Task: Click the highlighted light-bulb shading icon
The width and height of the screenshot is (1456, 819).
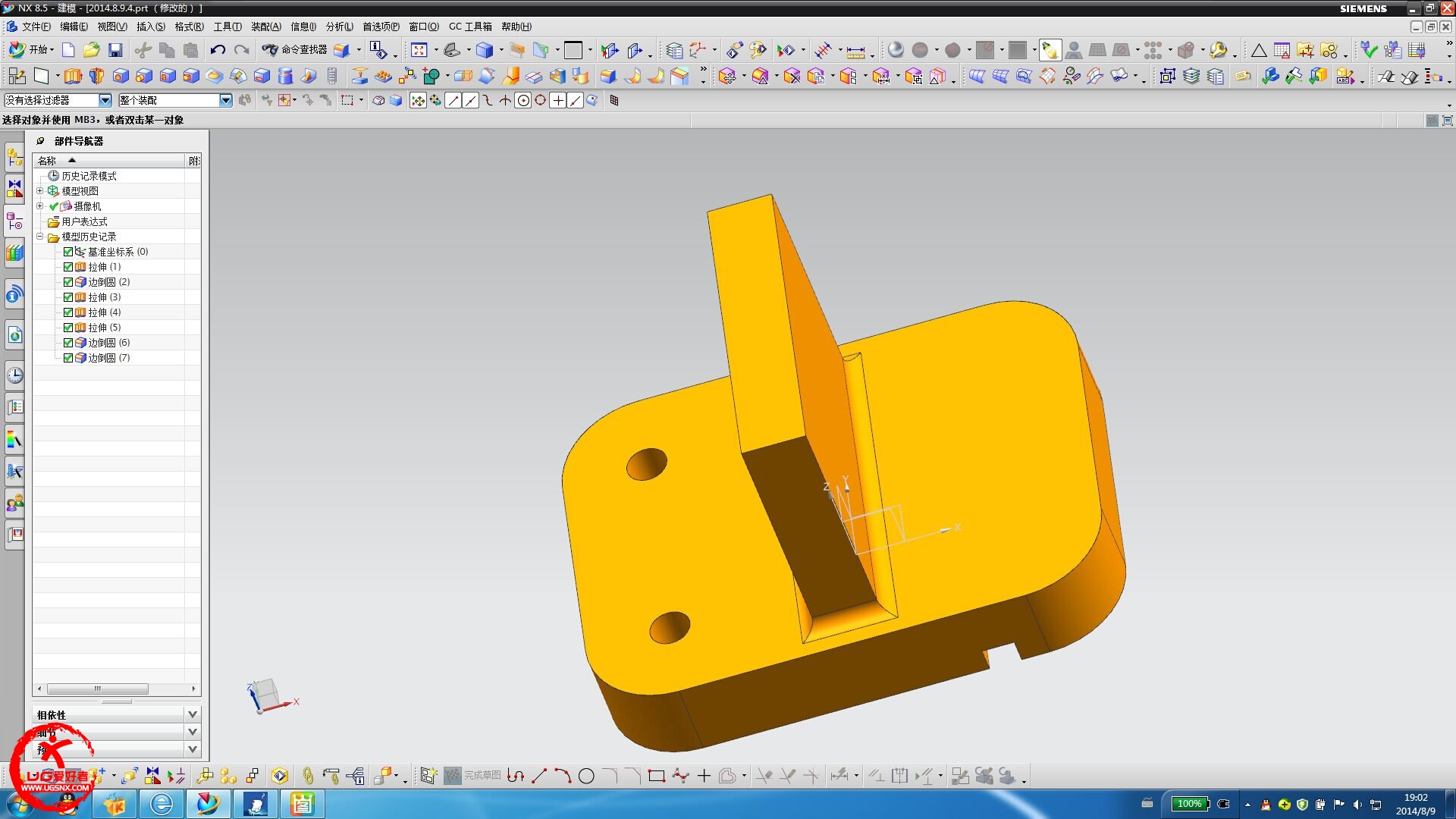Action: 1050,50
